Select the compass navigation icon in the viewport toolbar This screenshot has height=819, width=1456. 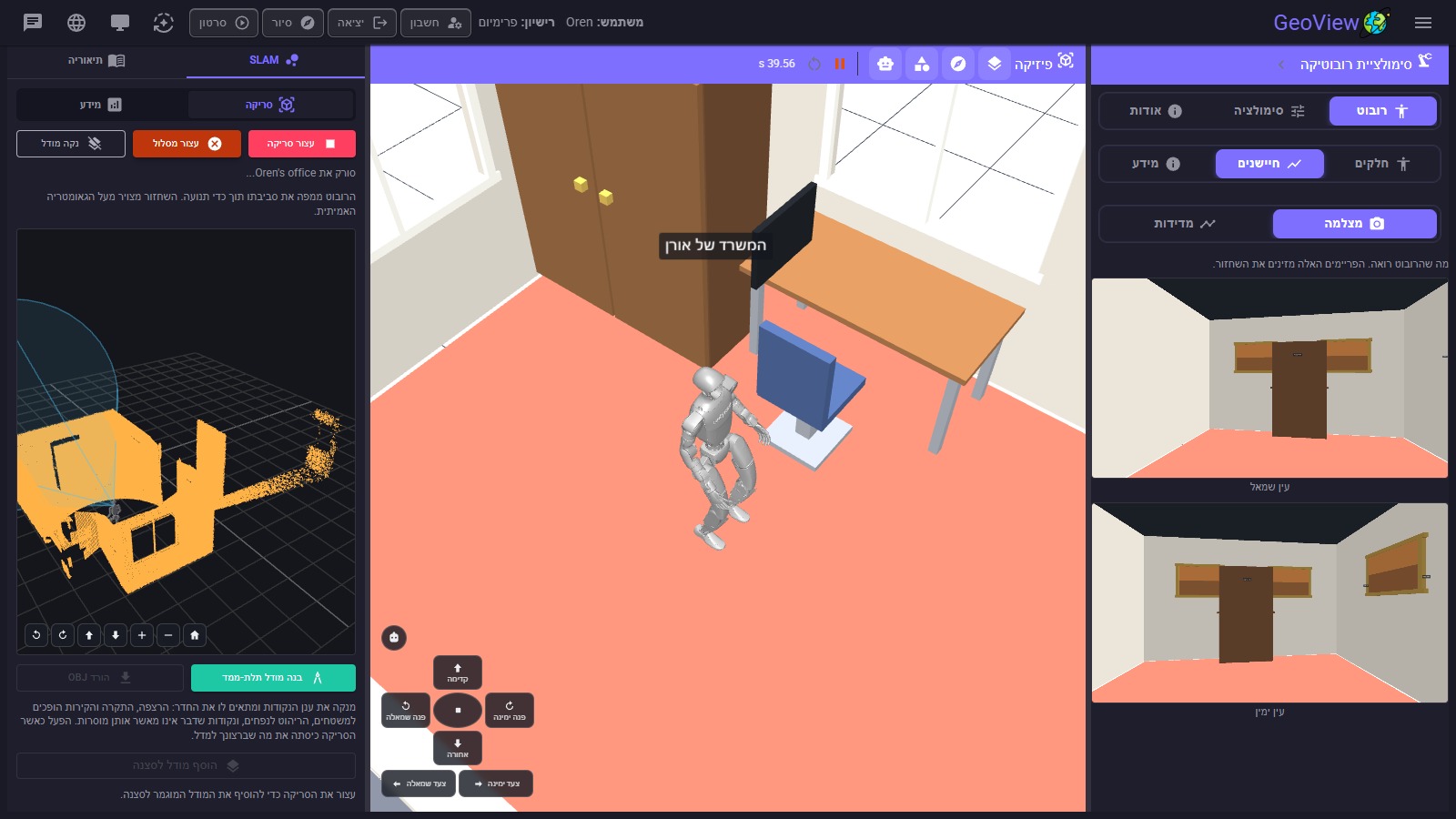tap(958, 64)
